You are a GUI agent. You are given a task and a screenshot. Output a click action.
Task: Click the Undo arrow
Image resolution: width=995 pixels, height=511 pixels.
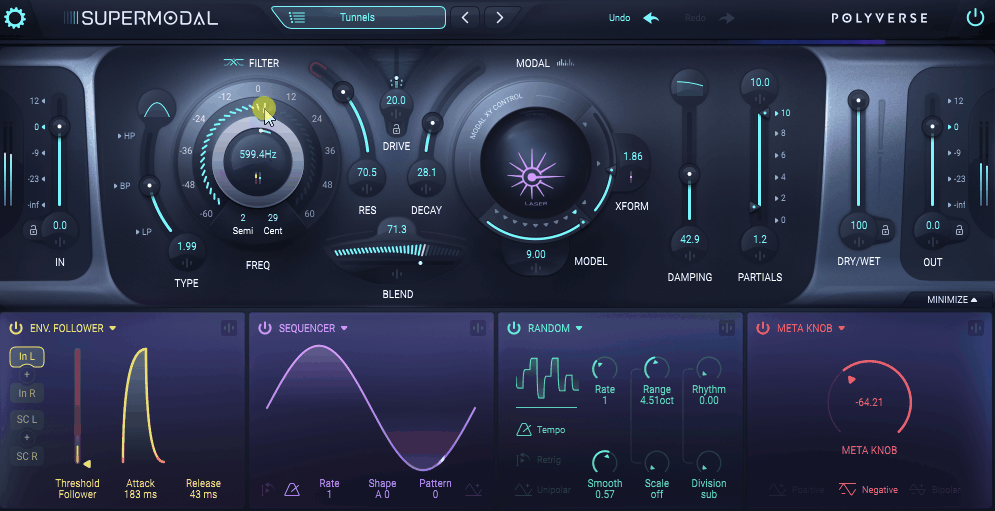(651, 18)
